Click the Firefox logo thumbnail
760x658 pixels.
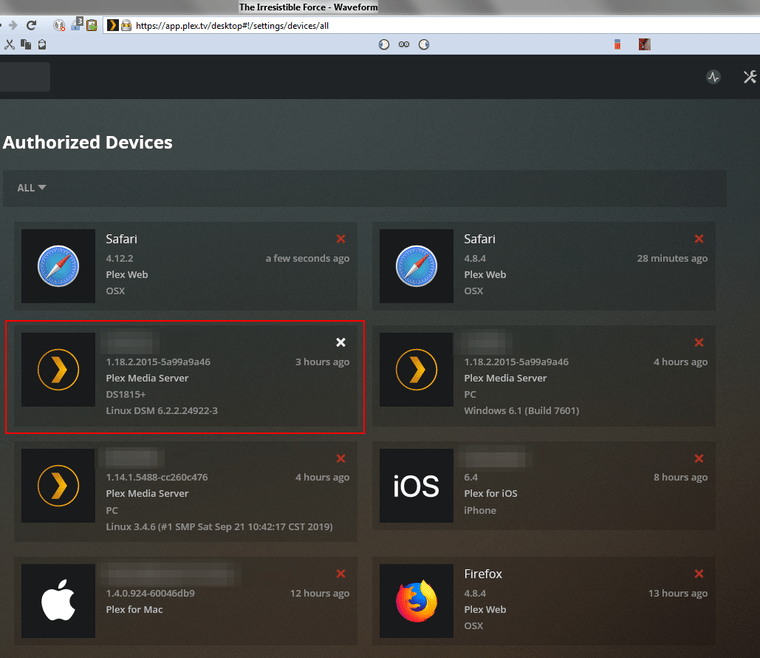[x=416, y=601]
